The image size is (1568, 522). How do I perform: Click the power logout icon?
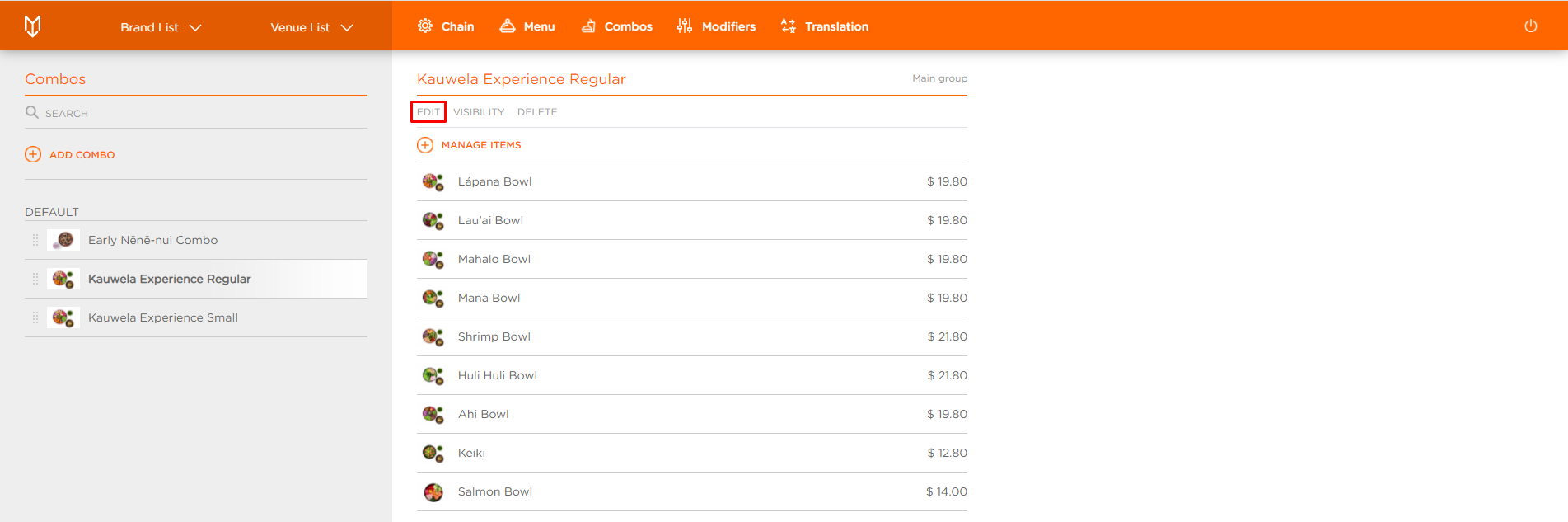pos(1531,26)
